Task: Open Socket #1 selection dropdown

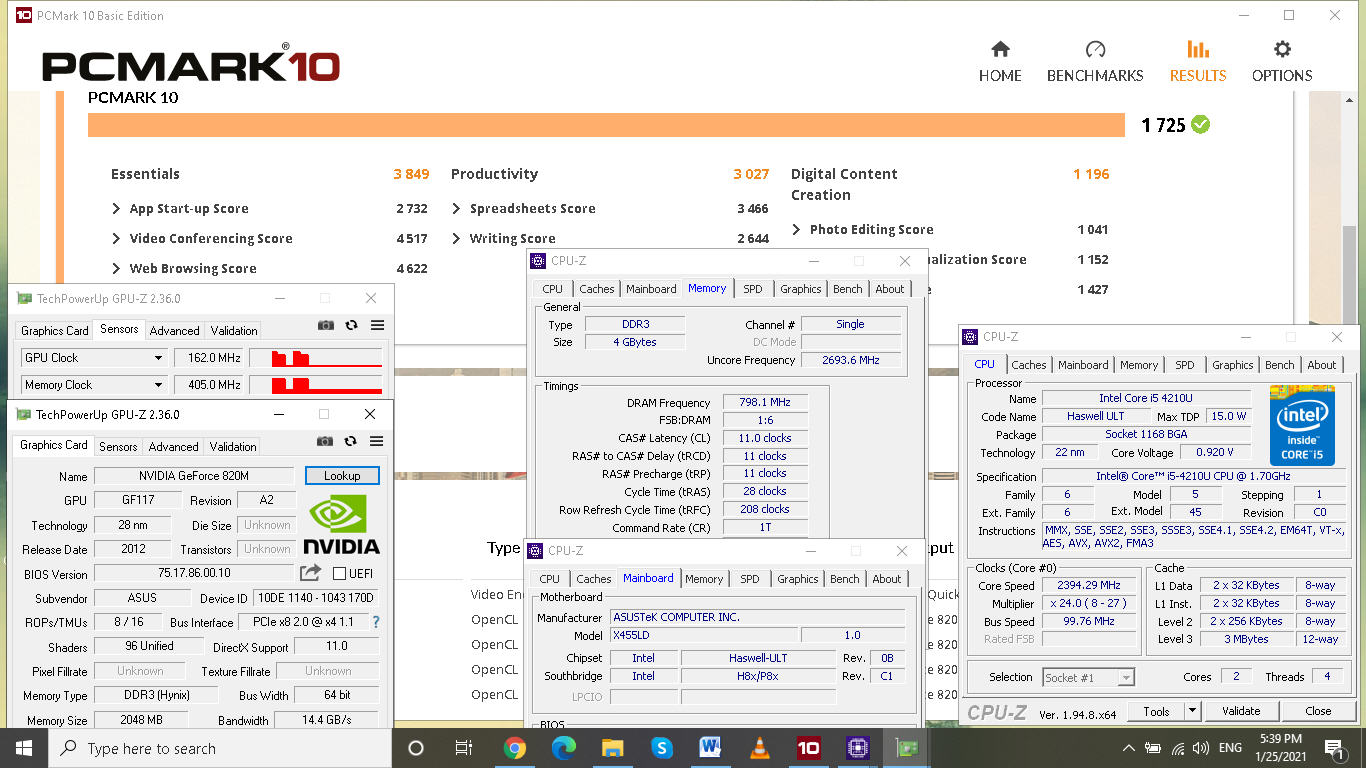Action: click(x=1126, y=678)
